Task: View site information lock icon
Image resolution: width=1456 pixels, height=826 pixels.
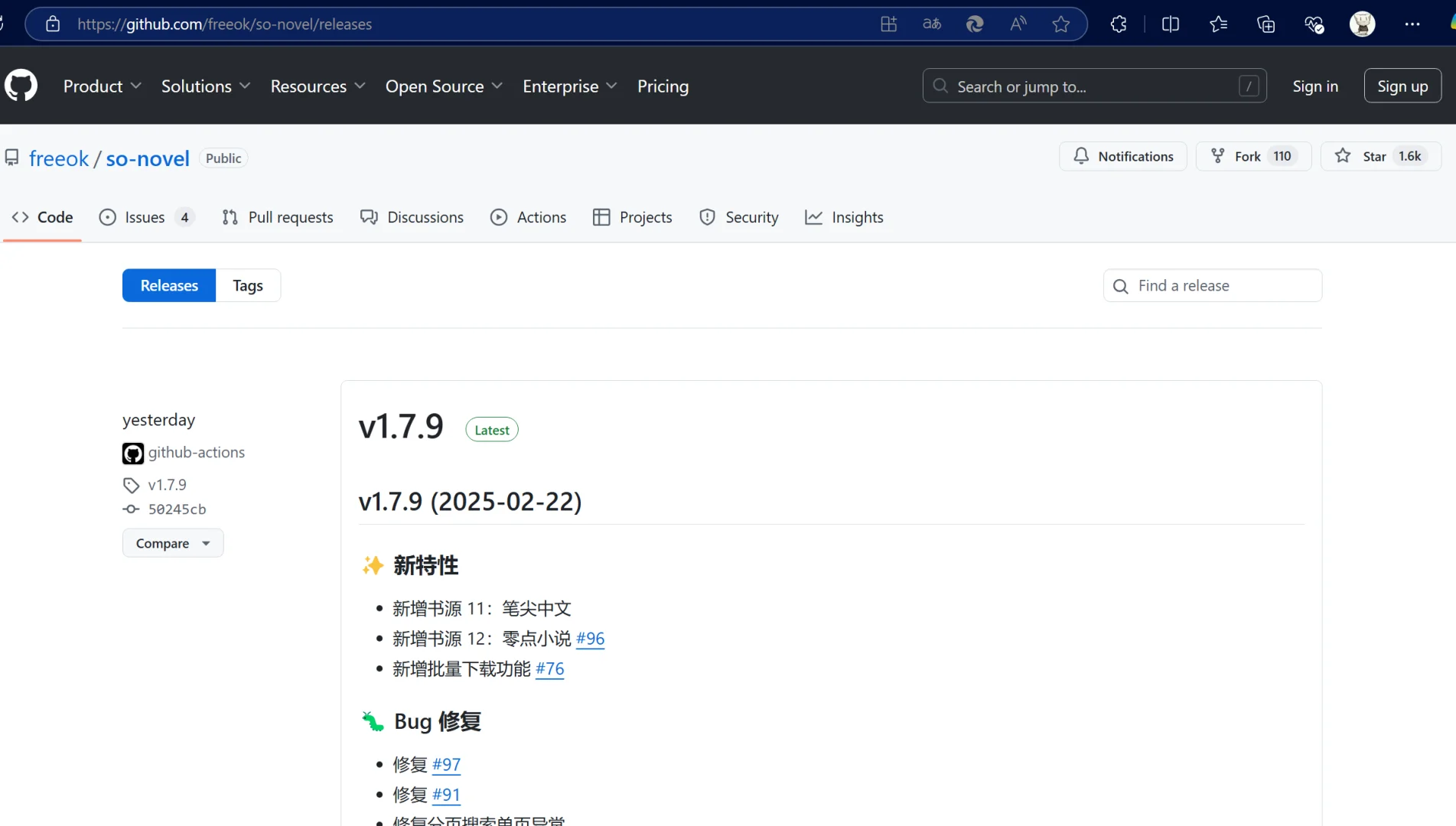Action: [53, 24]
